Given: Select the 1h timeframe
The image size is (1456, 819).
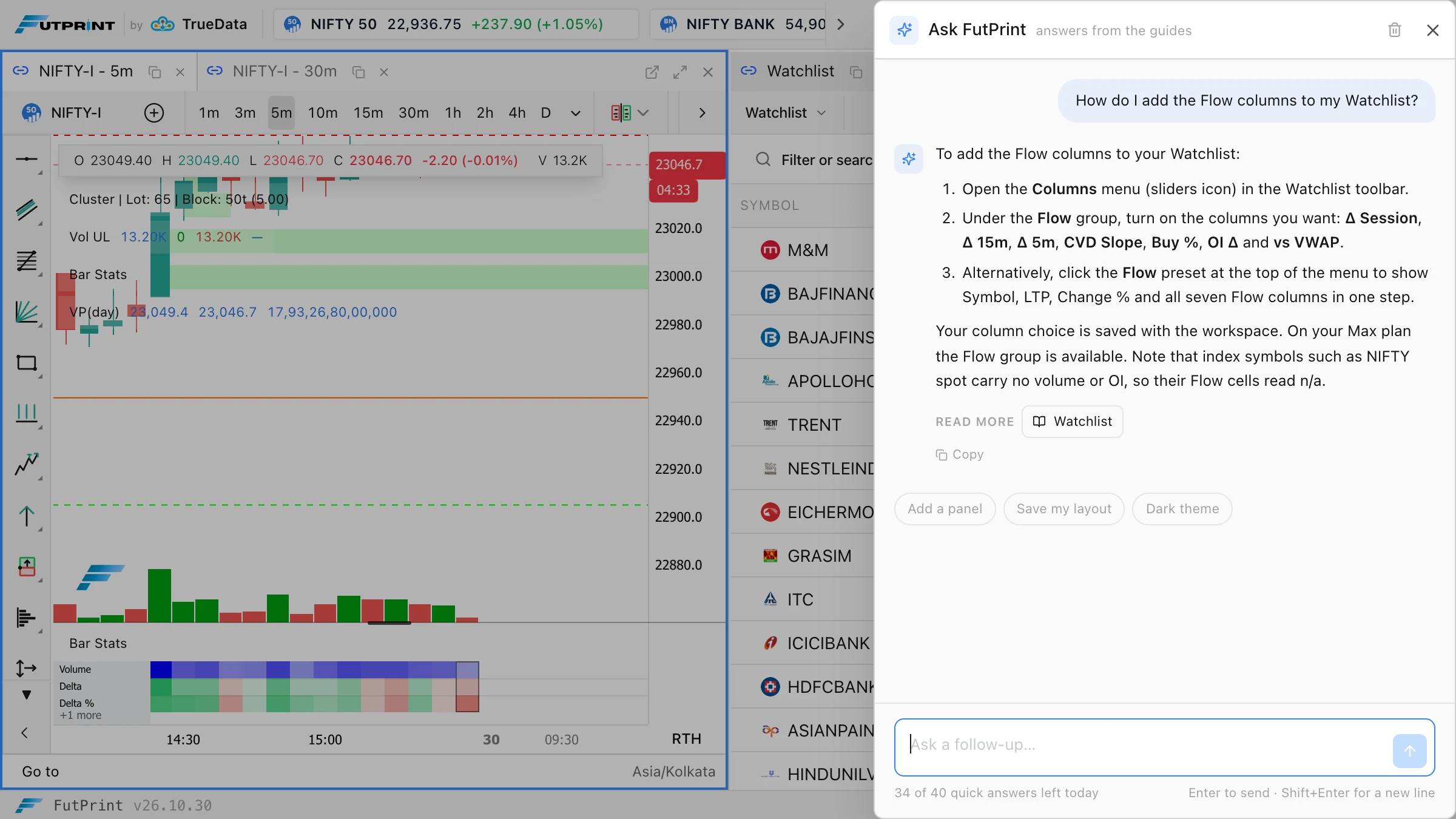Looking at the screenshot, I should point(453,113).
